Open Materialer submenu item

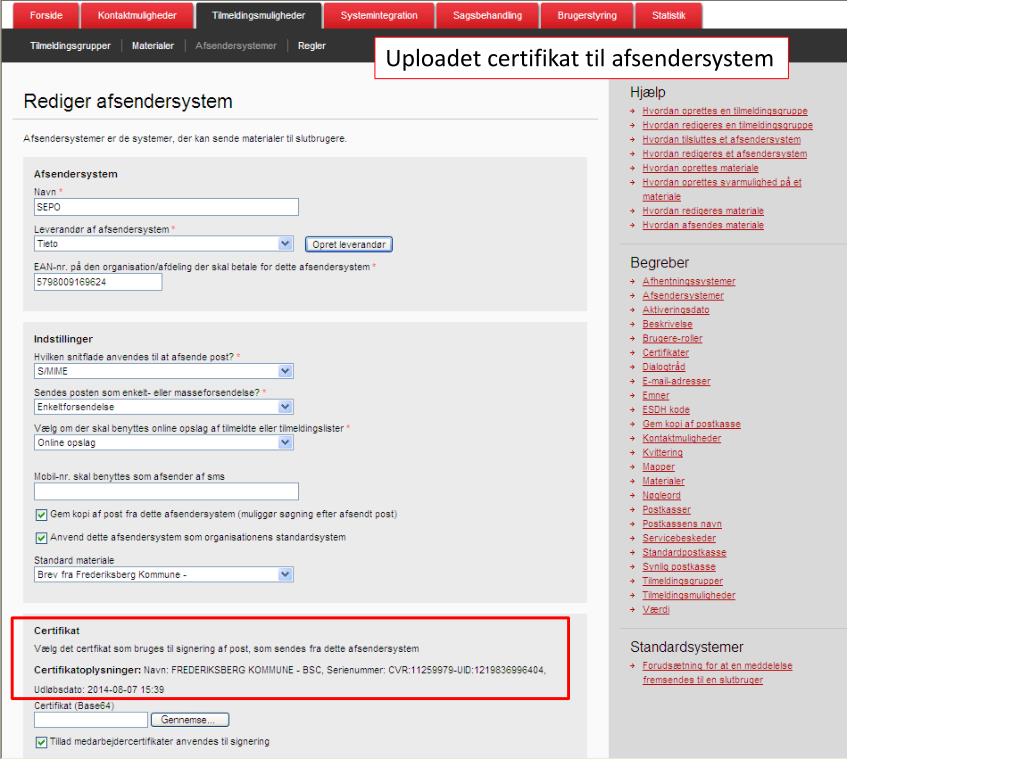[153, 46]
